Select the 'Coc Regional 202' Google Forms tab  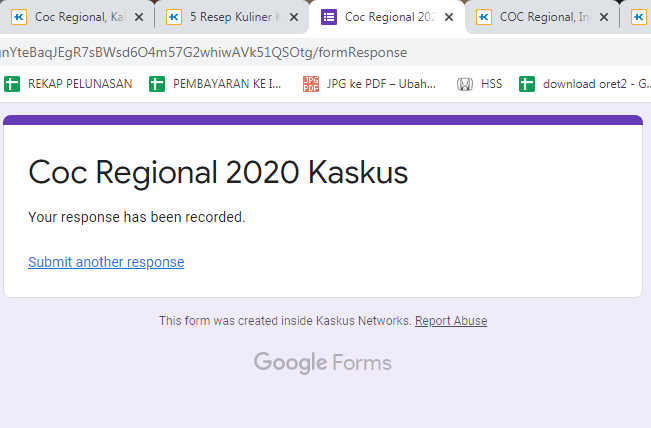(x=389, y=17)
